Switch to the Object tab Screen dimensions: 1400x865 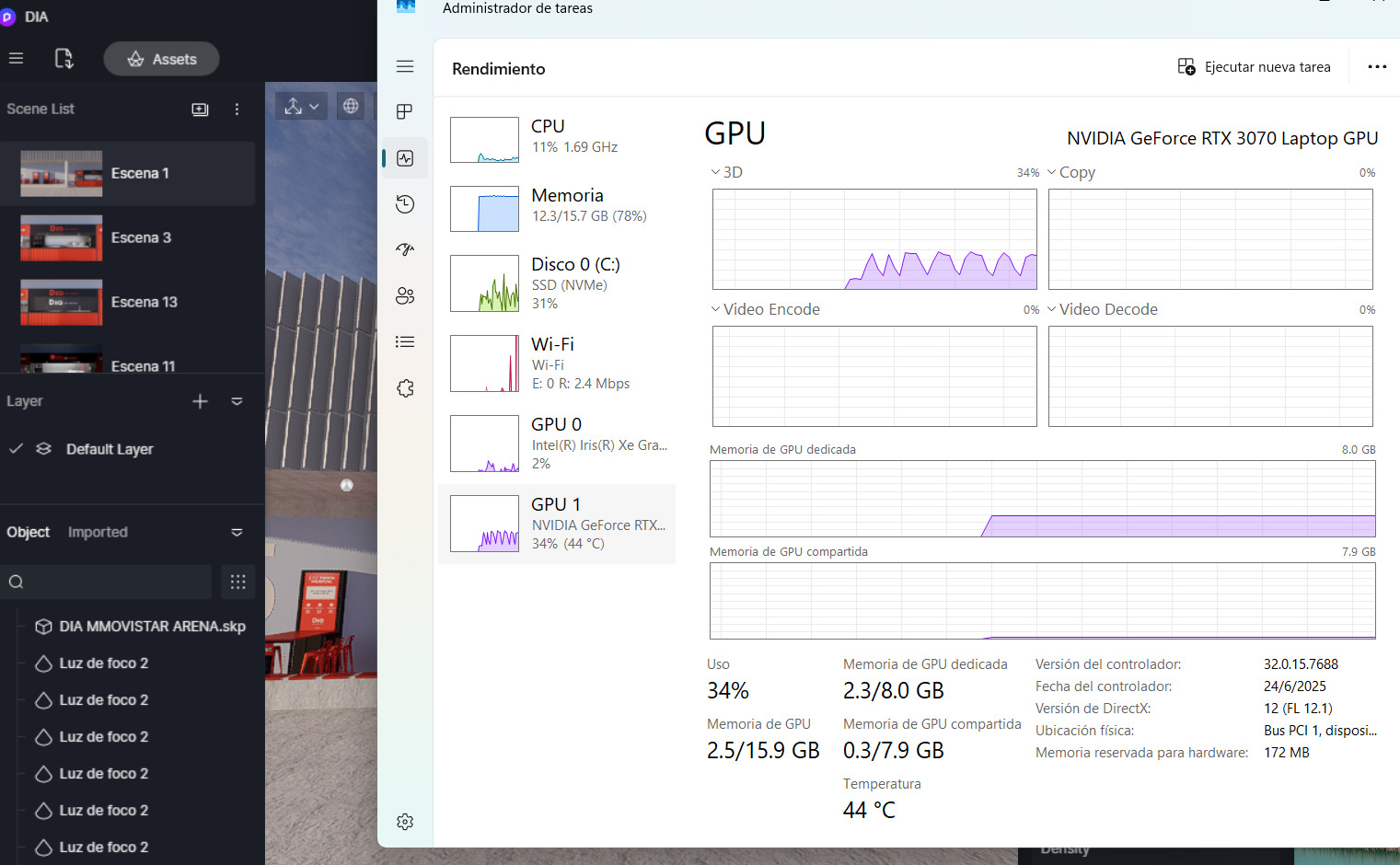[29, 532]
